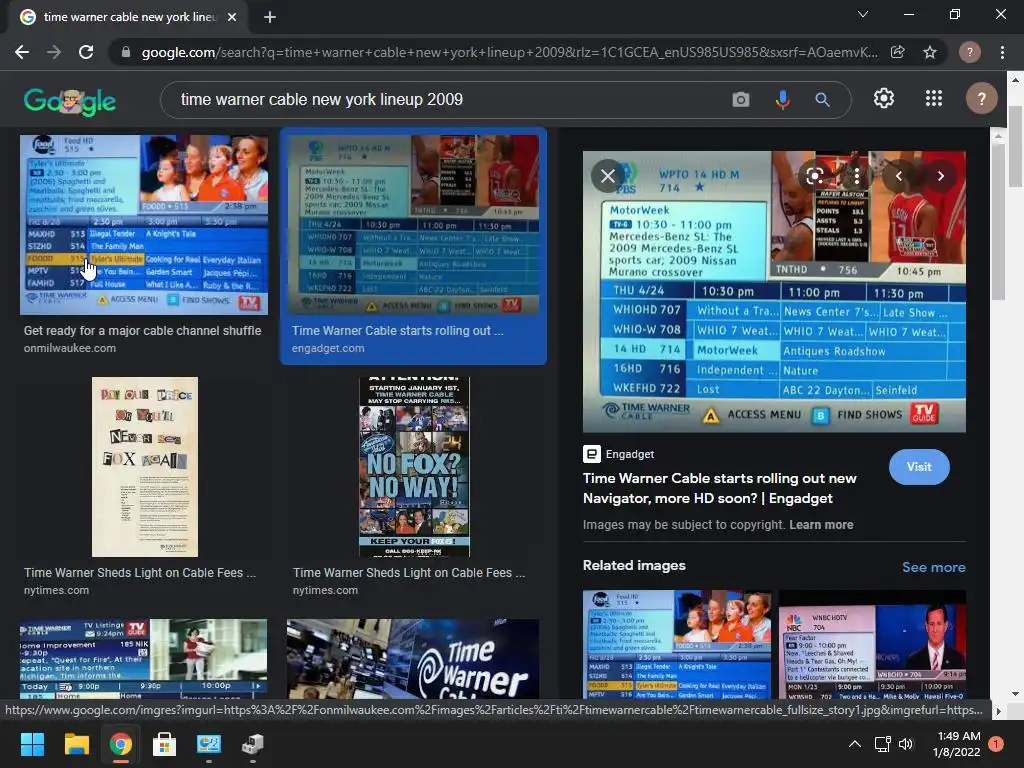Open the tab search chevron
Image resolution: width=1024 pixels, height=768 pixels.
point(863,14)
